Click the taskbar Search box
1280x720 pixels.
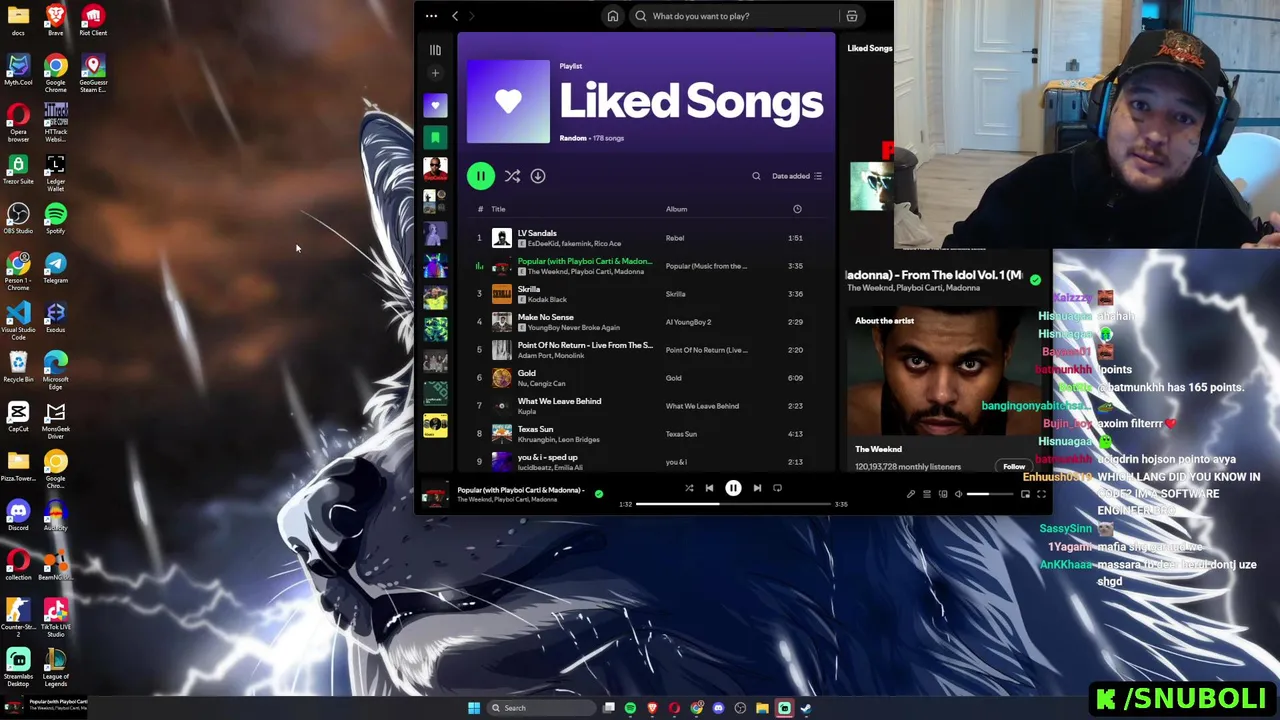coord(540,708)
